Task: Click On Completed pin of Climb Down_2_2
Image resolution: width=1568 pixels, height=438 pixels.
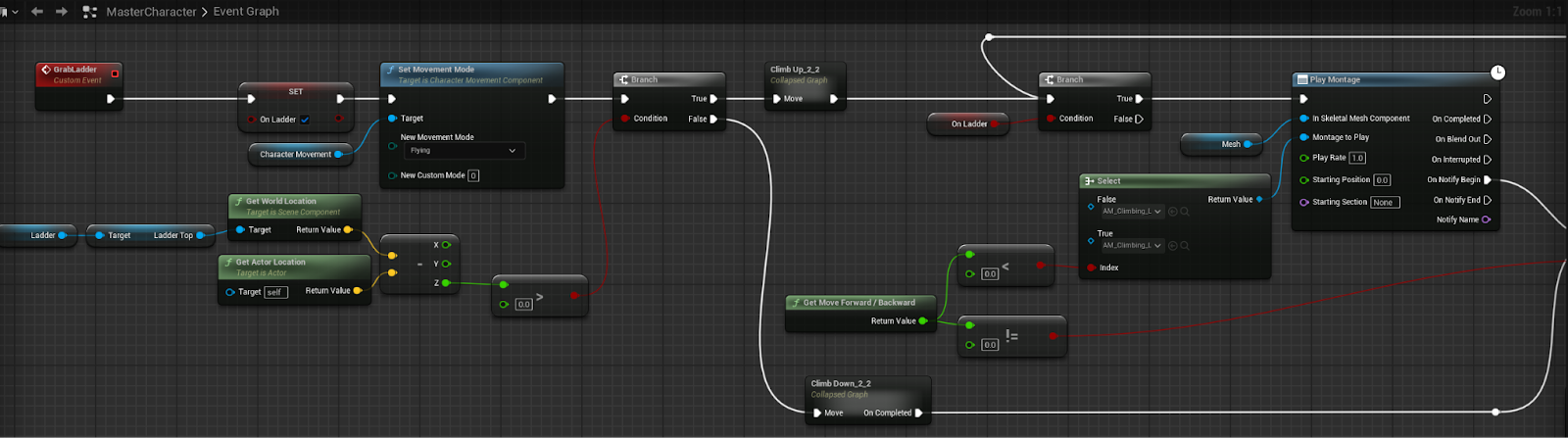Action: [918, 414]
